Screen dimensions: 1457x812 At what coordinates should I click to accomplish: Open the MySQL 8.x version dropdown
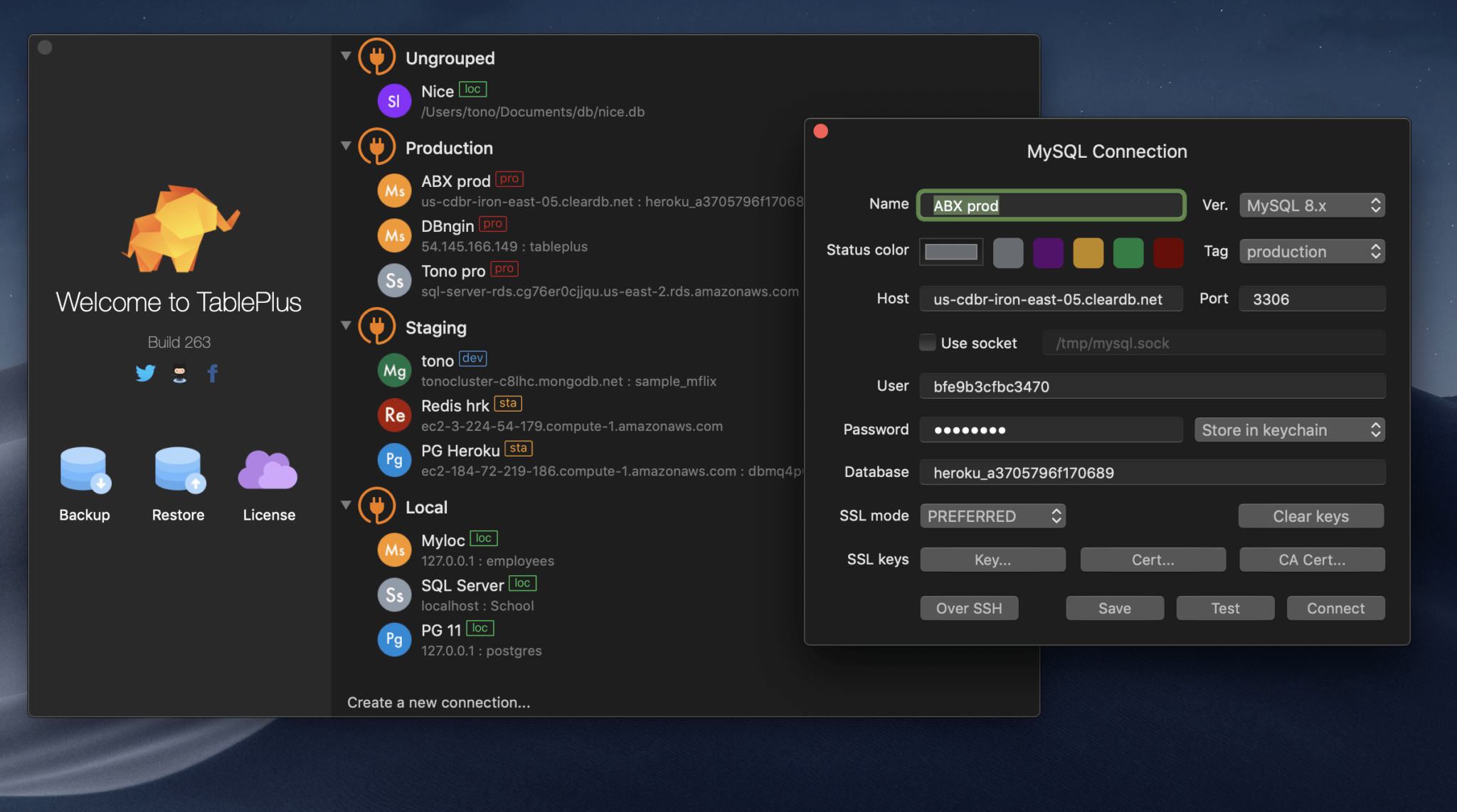[1312, 205]
